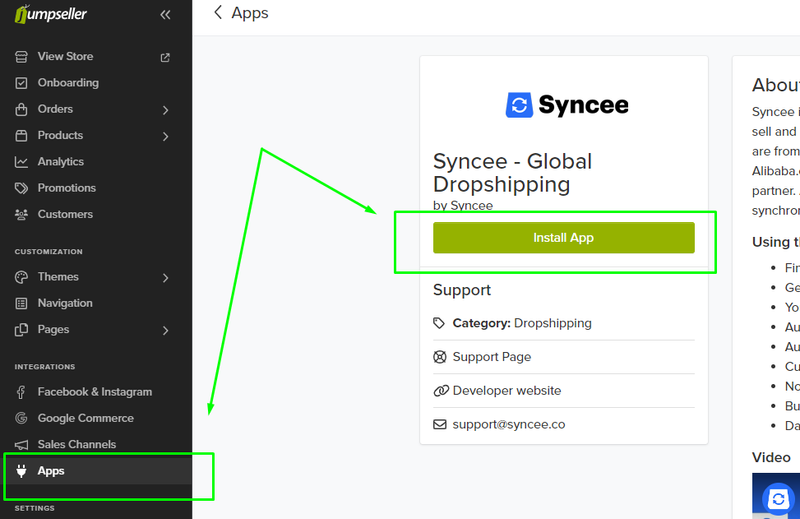Click the tag icon beside Category

439,323
